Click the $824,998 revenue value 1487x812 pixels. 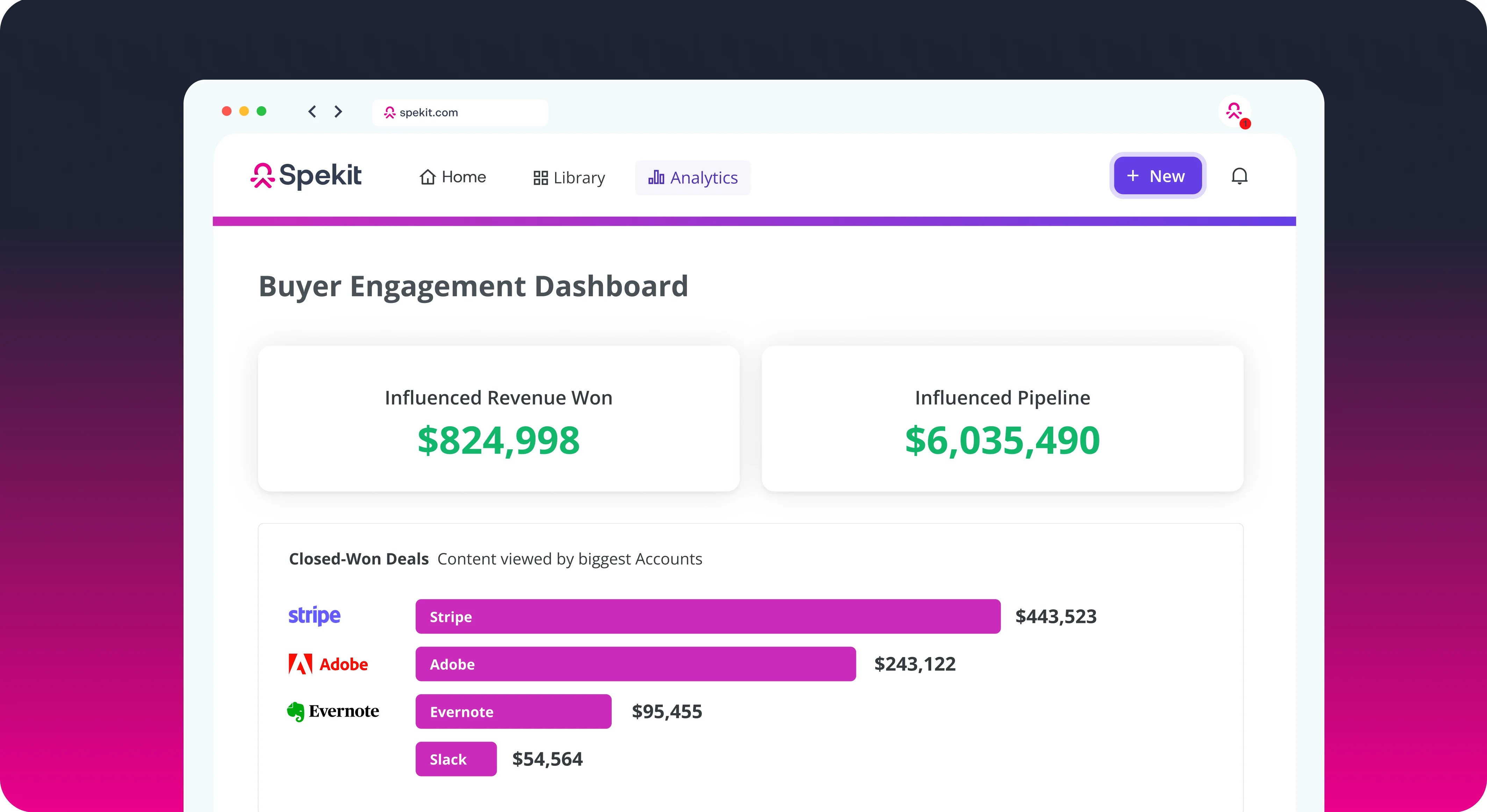(x=499, y=441)
